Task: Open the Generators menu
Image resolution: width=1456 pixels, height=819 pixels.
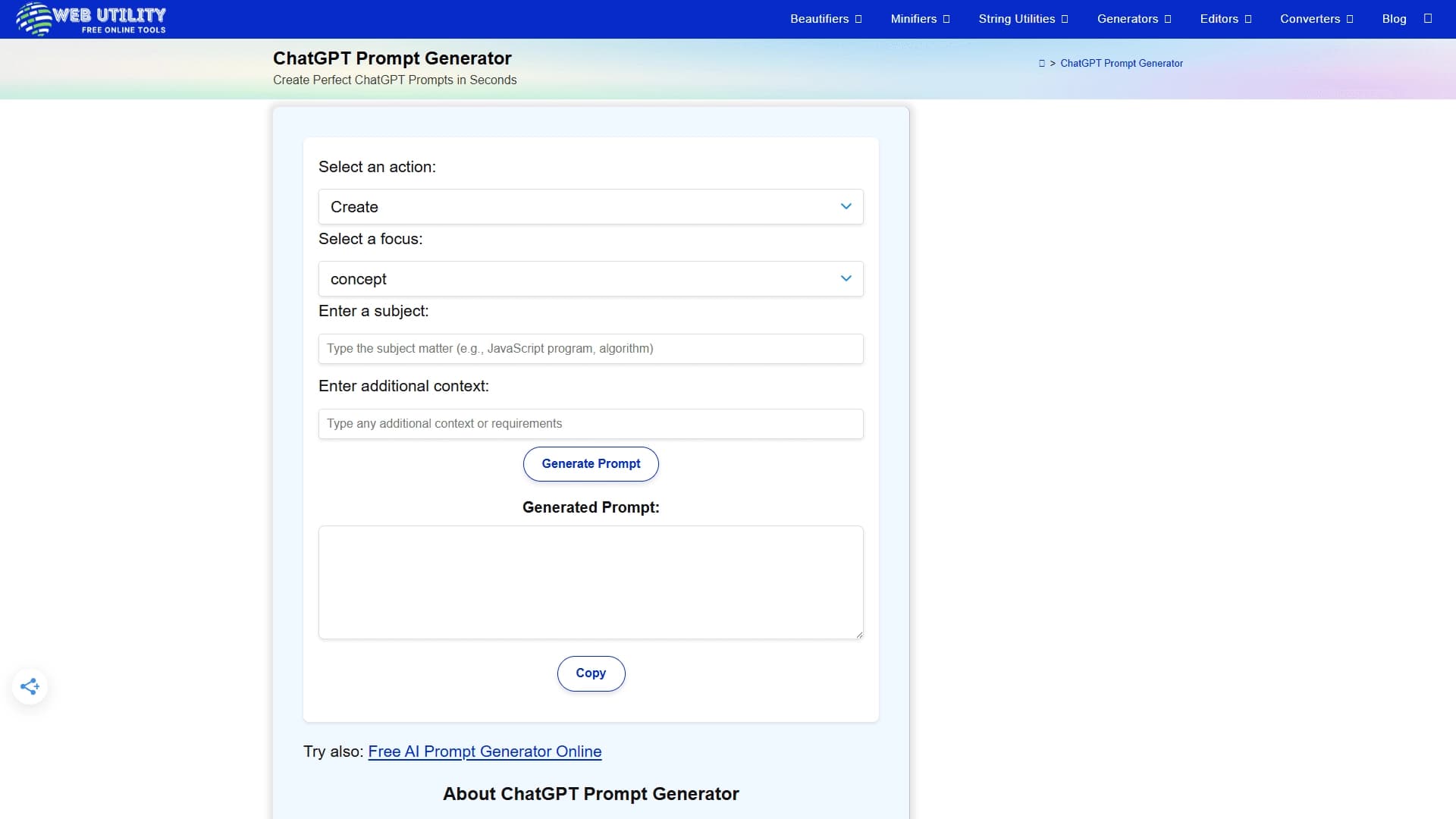Action: pos(1134,19)
